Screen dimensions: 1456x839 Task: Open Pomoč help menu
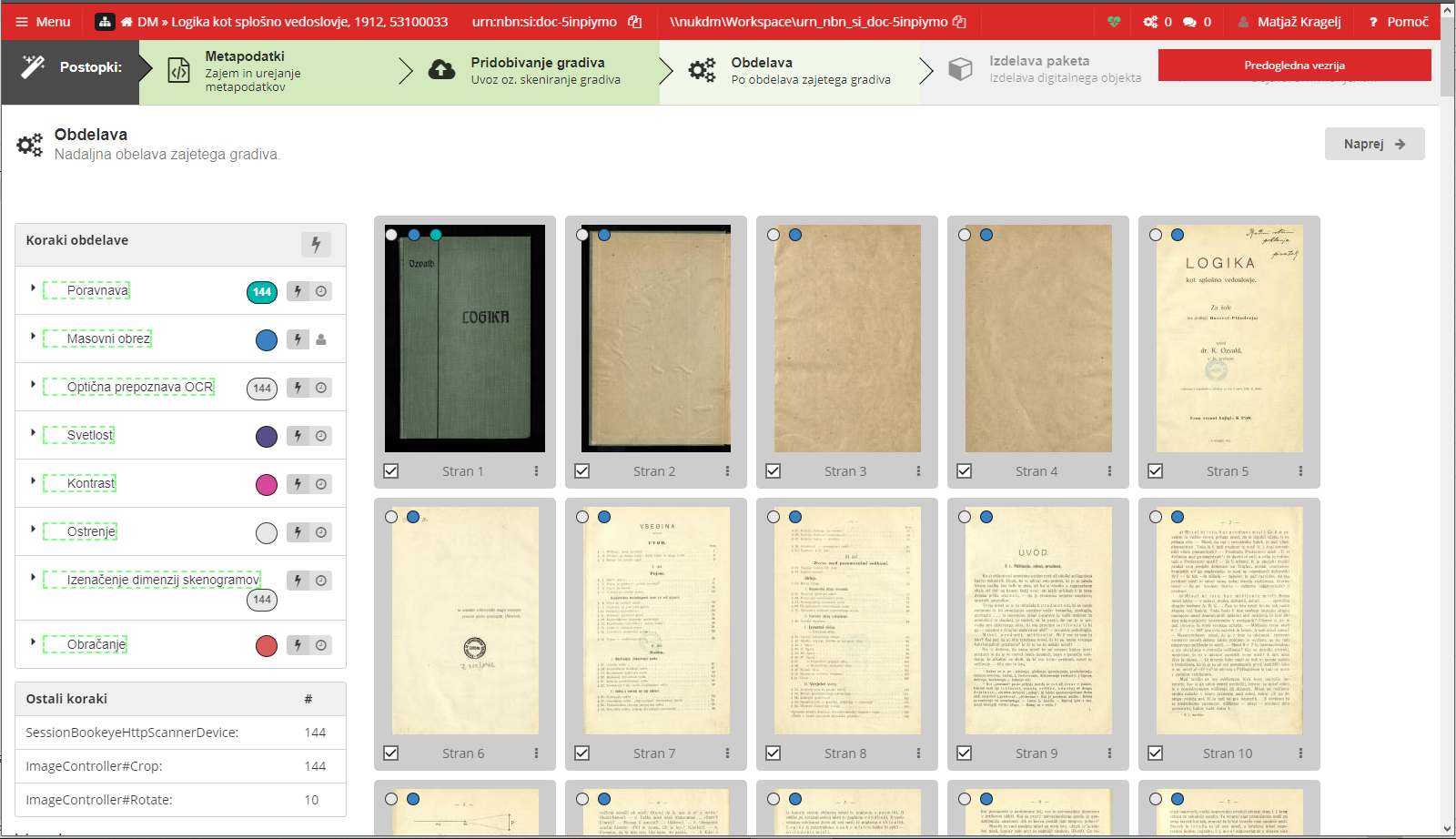point(1399,22)
